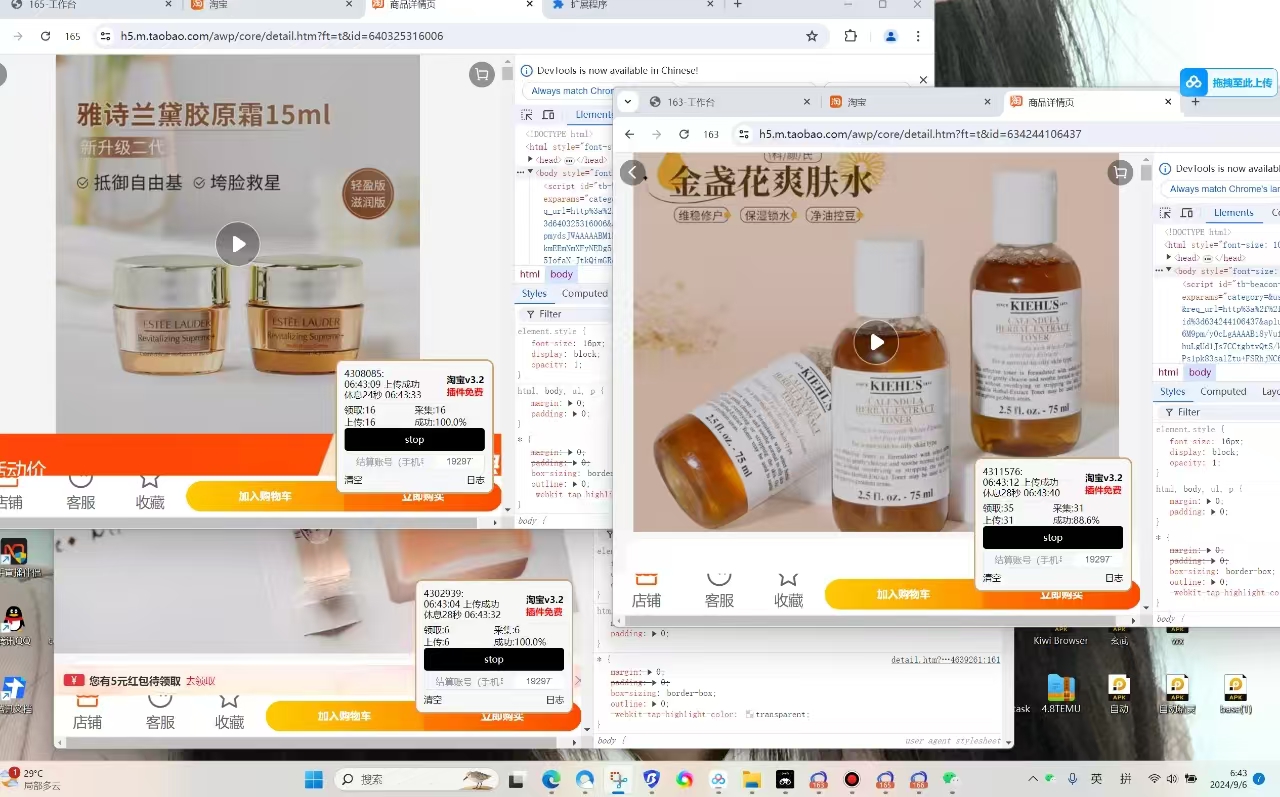Click the transparent color swatch in styles

pos(749,714)
